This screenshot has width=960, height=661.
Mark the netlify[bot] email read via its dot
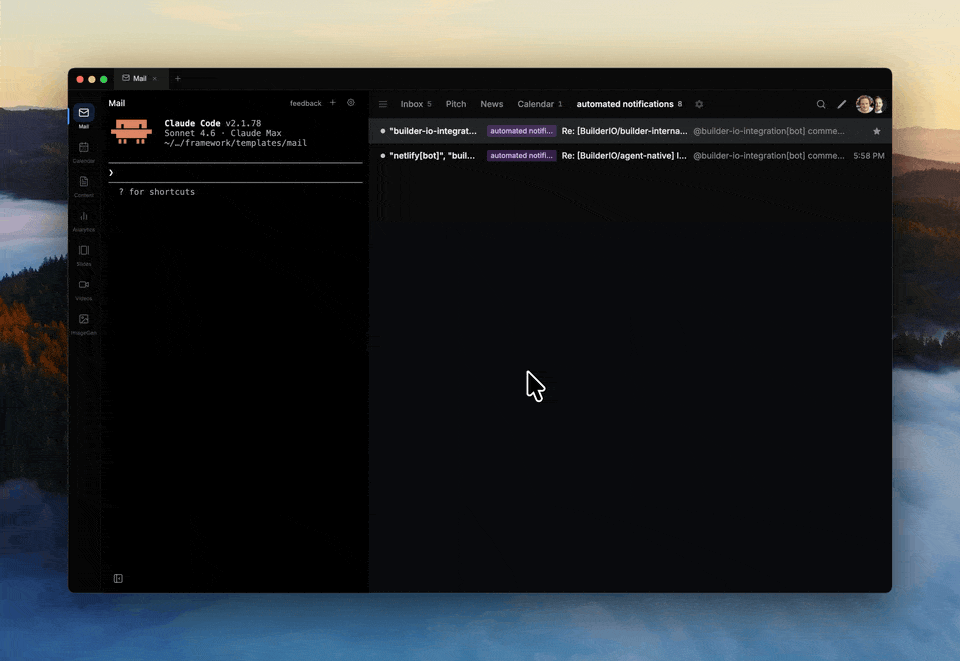tap(381, 156)
